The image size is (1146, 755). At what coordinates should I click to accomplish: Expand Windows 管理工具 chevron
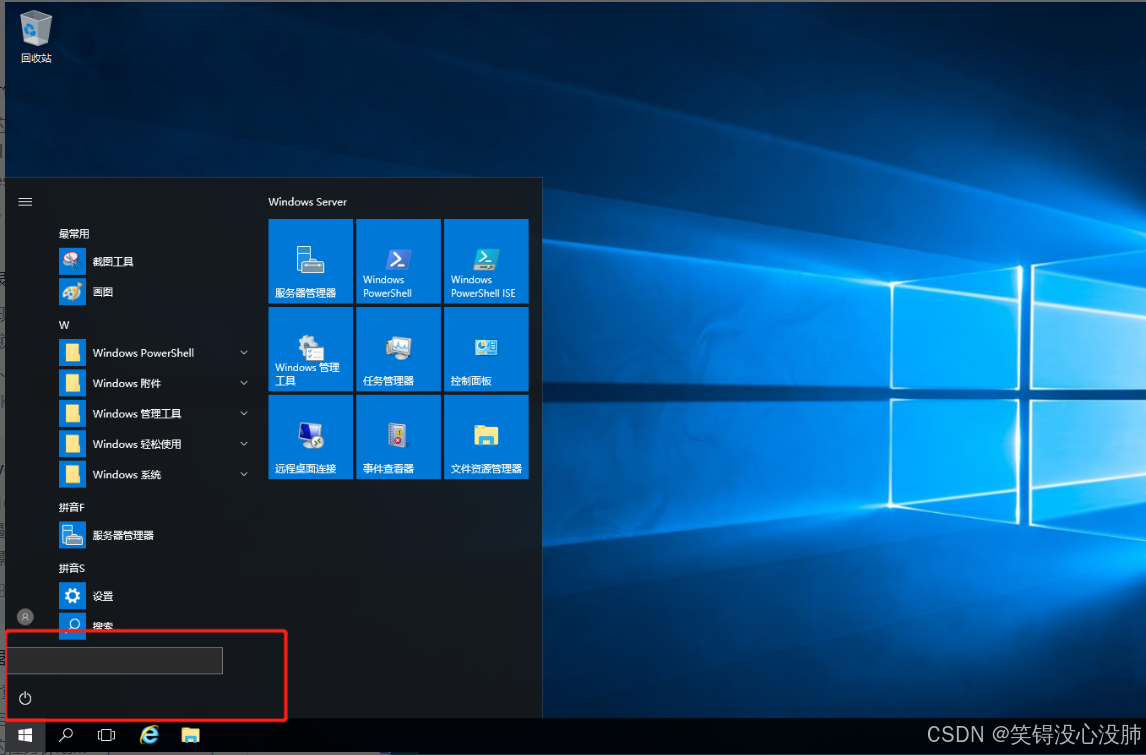point(244,414)
